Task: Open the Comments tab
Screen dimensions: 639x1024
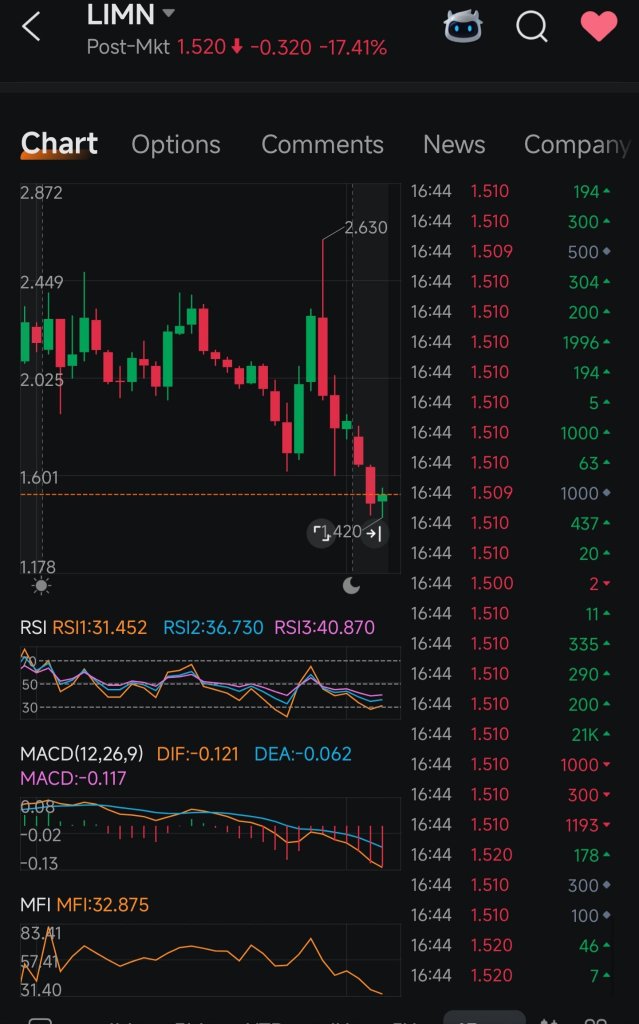Action: [x=322, y=144]
